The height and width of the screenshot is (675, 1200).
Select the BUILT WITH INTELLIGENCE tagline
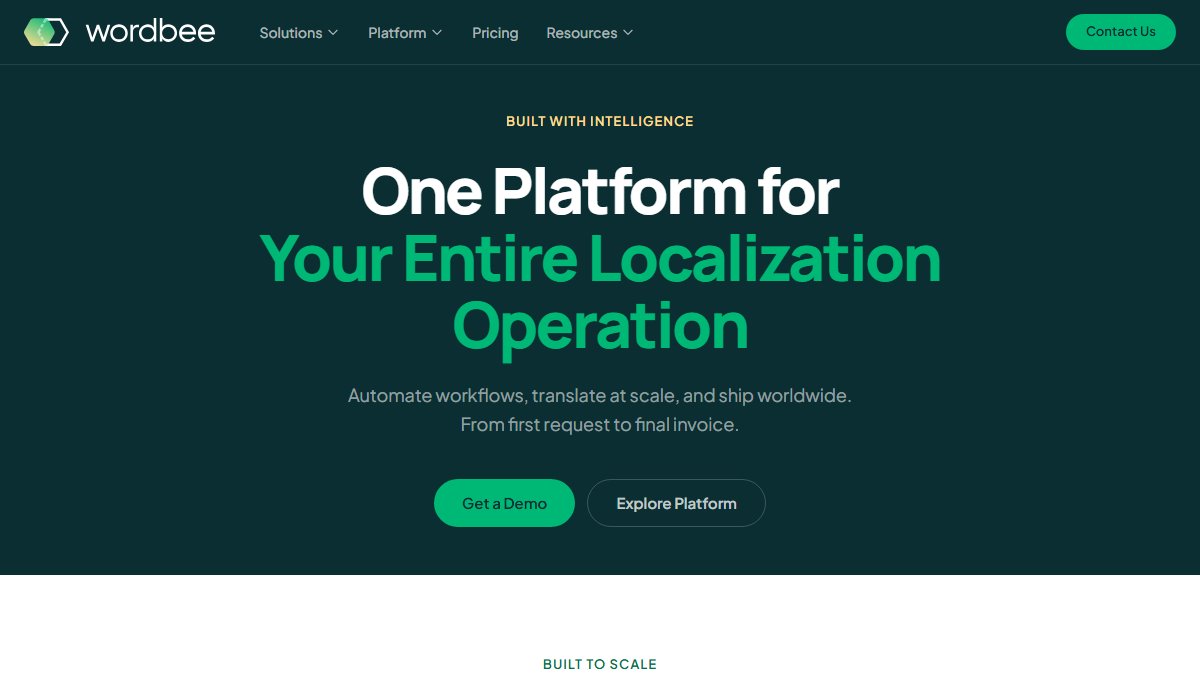(x=600, y=121)
